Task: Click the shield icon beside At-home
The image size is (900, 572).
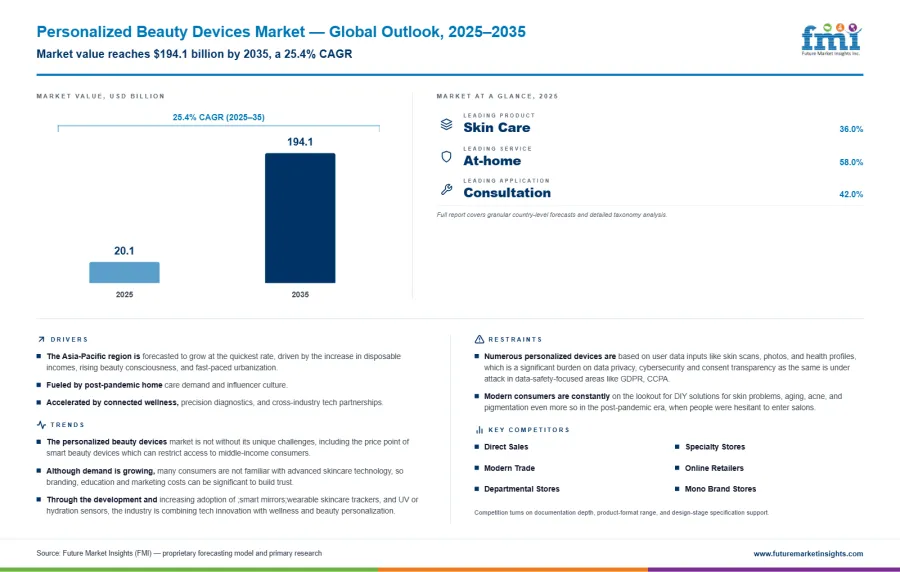Action: (447, 157)
